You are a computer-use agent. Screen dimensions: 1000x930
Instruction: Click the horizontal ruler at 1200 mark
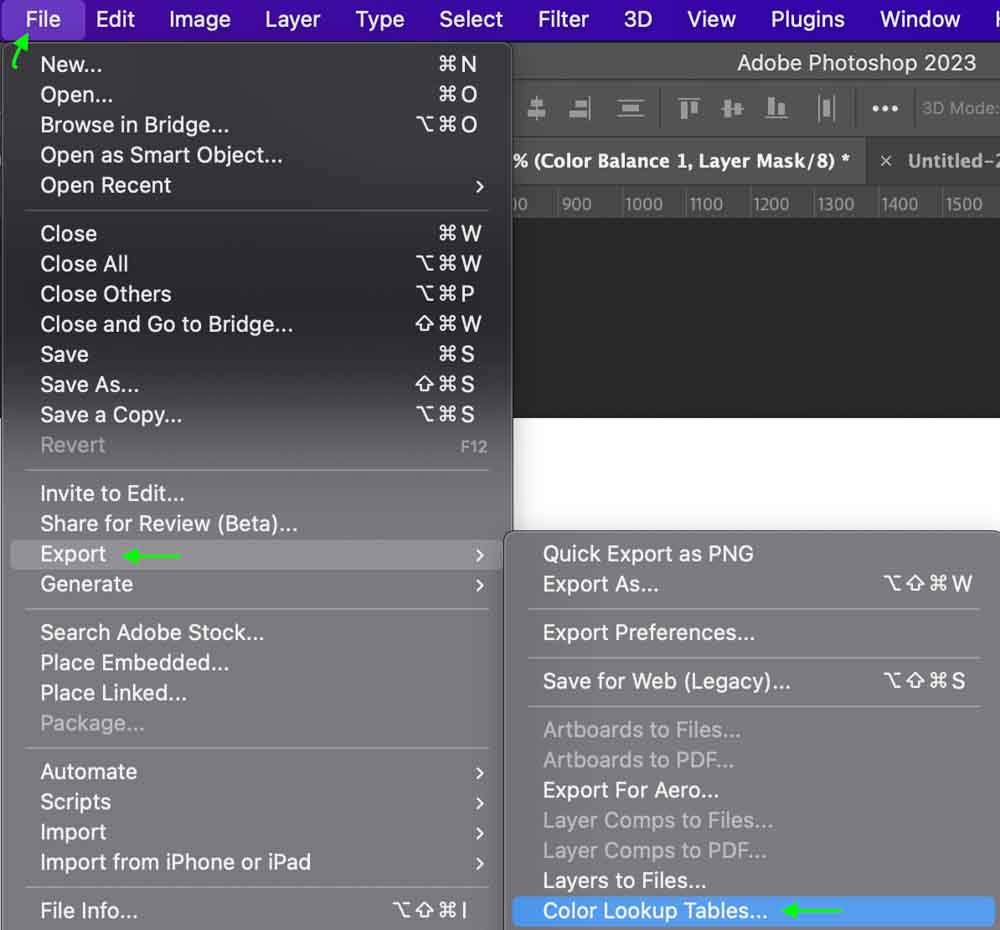[770, 204]
